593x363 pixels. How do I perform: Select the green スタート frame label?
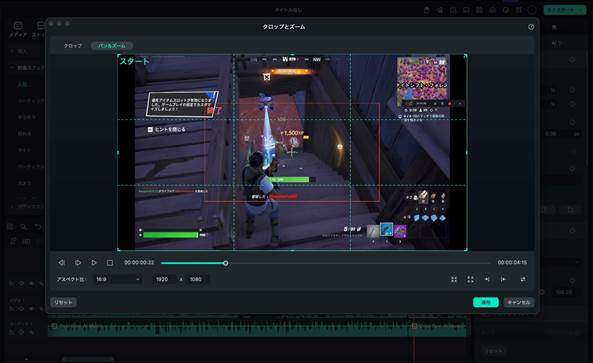click(135, 61)
